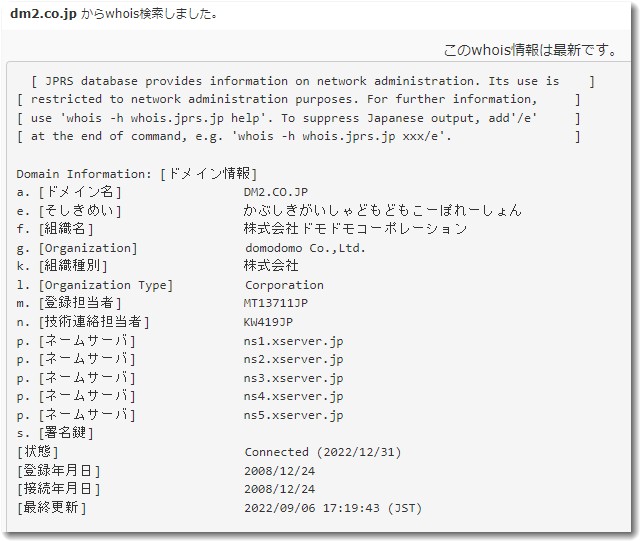Click the 登録年月日 date 2008/12/24

[280, 471]
